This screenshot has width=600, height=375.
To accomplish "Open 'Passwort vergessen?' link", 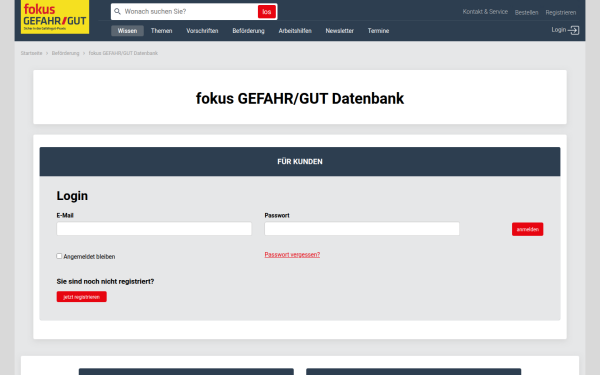I will pyautogui.click(x=292, y=254).
